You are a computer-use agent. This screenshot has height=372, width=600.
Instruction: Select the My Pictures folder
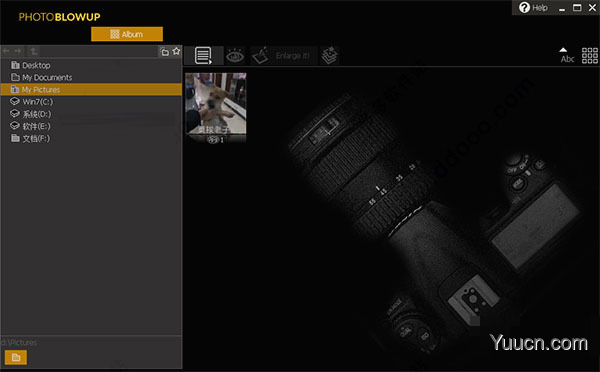(x=91, y=90)
